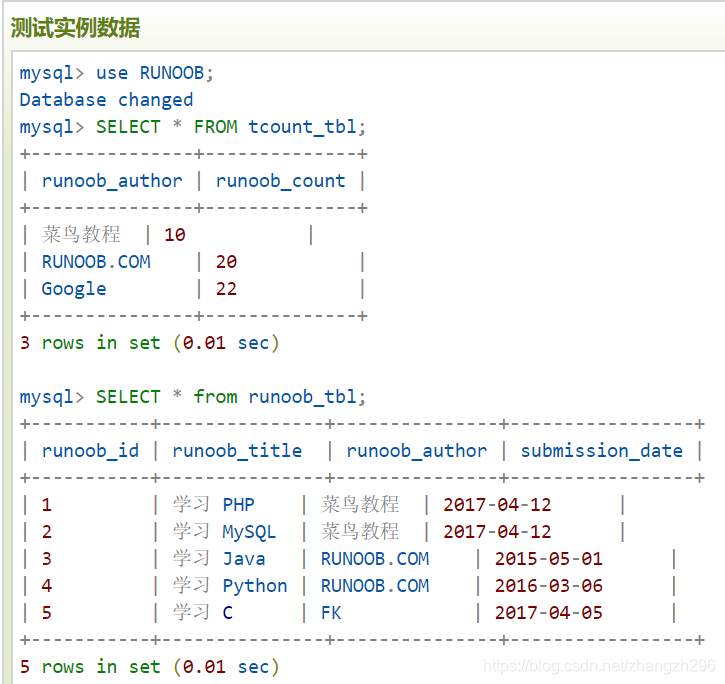Click the heading '测试实例数据'
The width and height of the screenshot is (725, 684).
pos(75,27)
